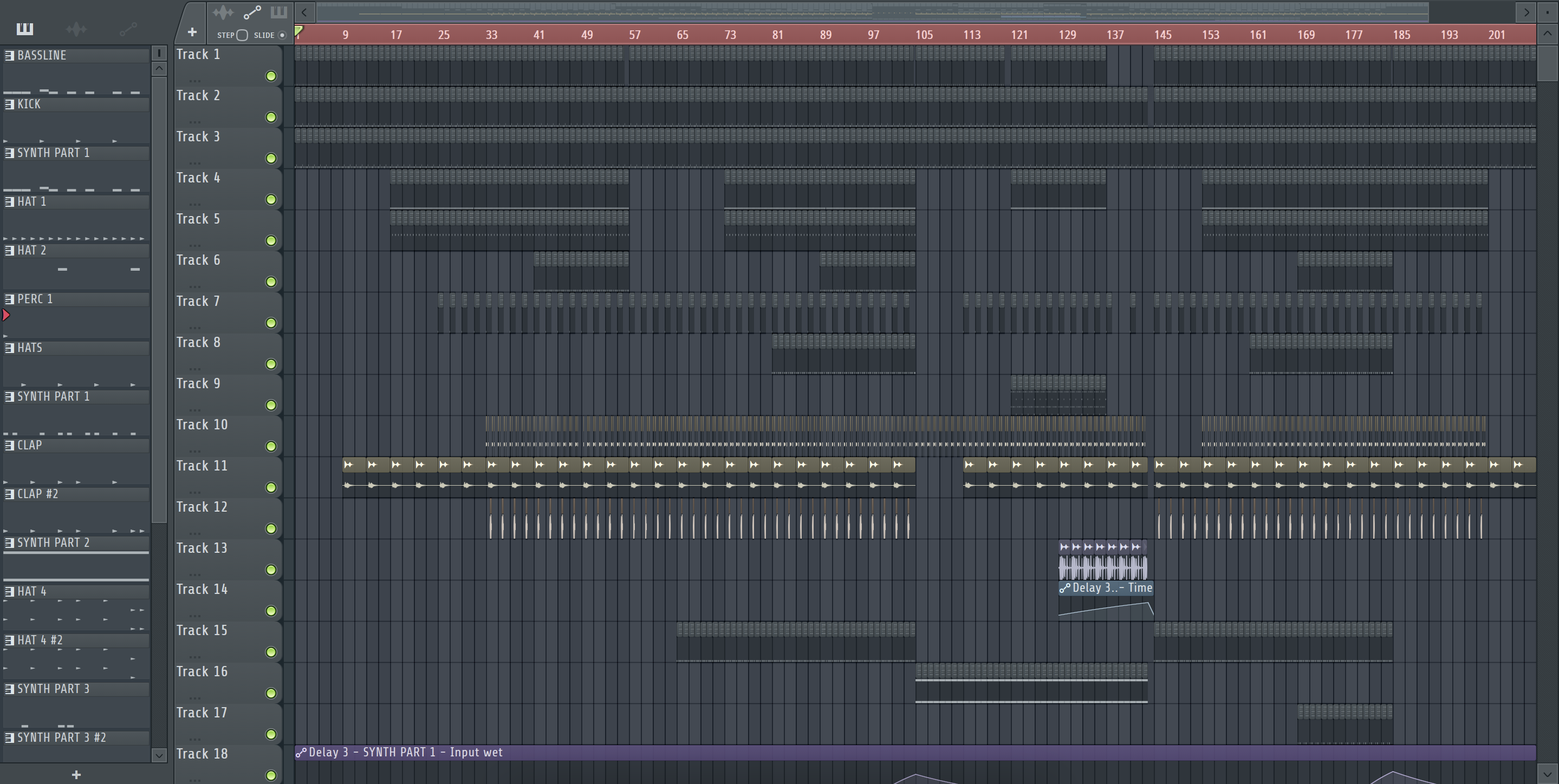Toggle the SLIDE radio button
The width and height of the screenshot is (1559, 784).
click(x=282, y=35)
